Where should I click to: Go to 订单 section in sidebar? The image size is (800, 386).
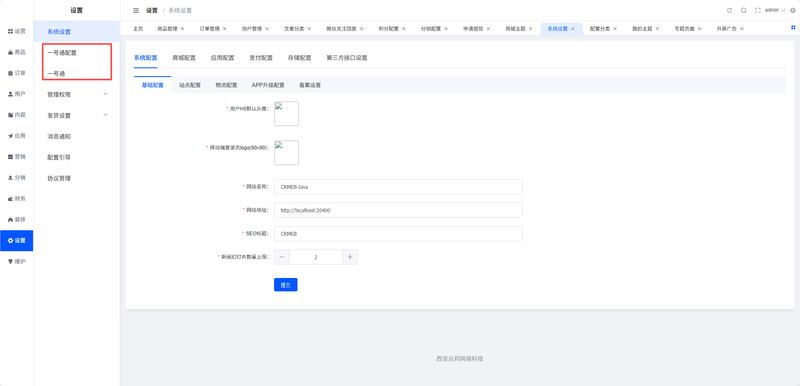(17, 73)
